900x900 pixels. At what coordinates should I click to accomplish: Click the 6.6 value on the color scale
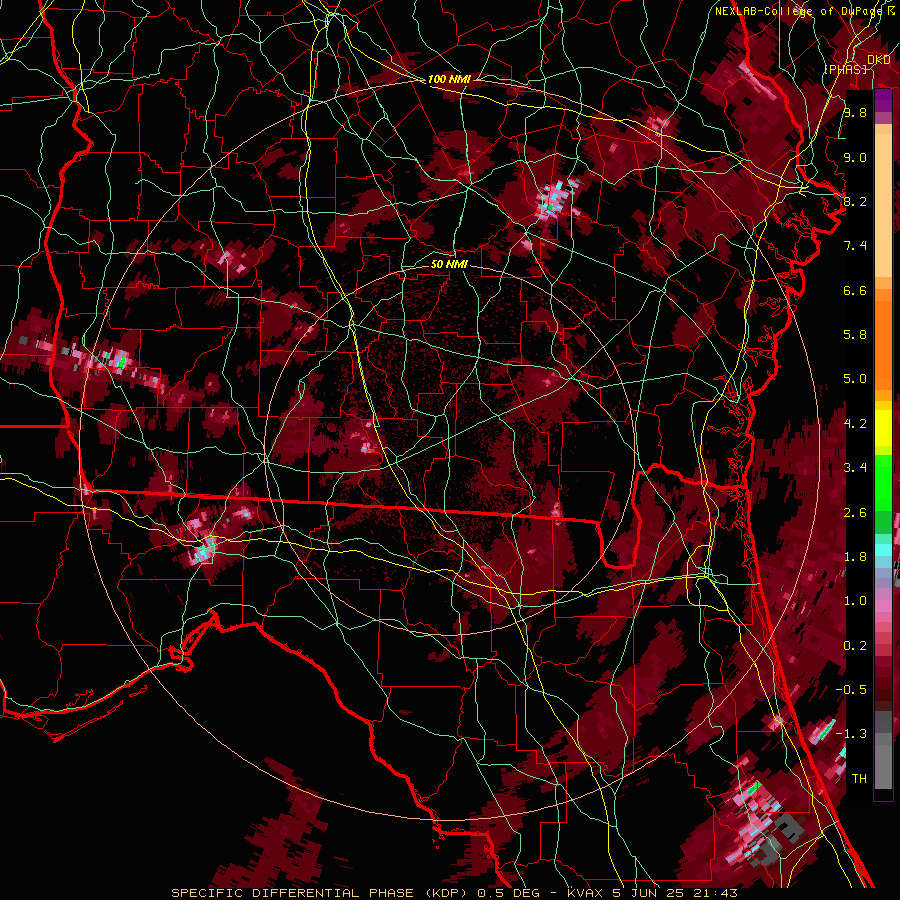pyautogui.click(x=855, y=290)
